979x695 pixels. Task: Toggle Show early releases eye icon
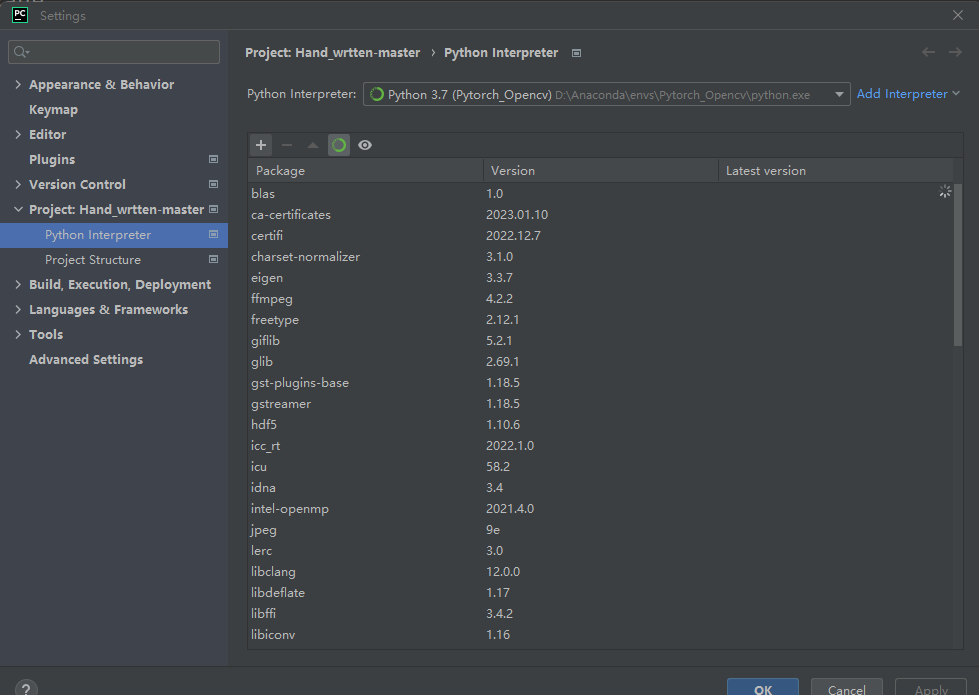[365, 145]
